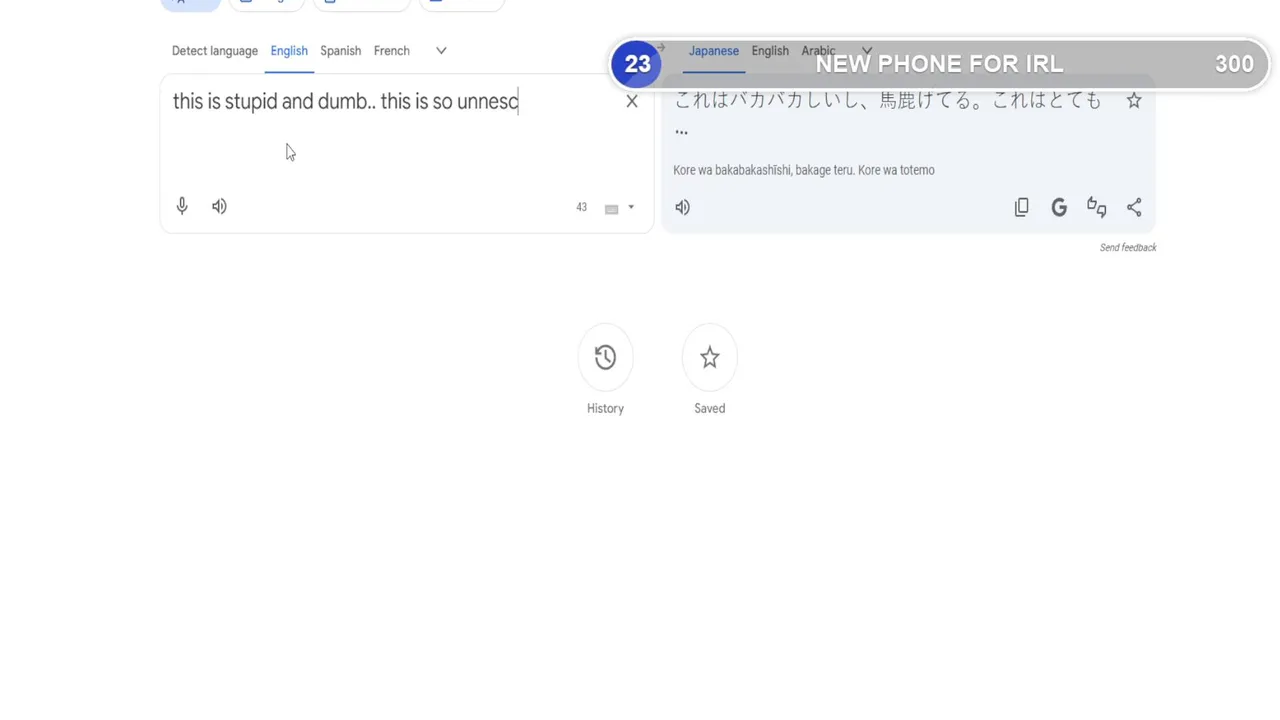Viewport: 1280px width, 720px height.
Task: Rate this translation icon
Action: click(1096, 207)
